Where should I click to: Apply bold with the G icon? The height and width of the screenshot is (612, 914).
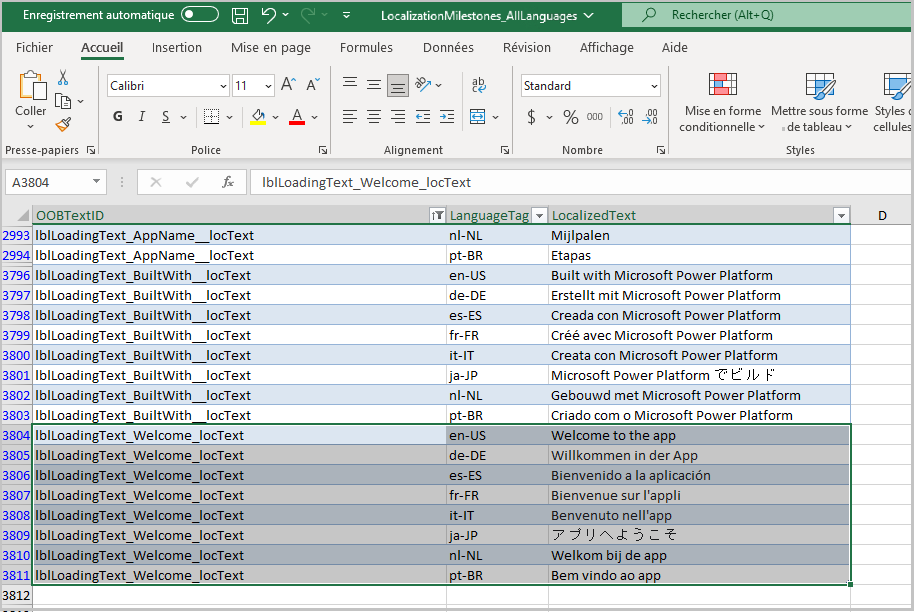pyautogui.click(x=117, y=117)
